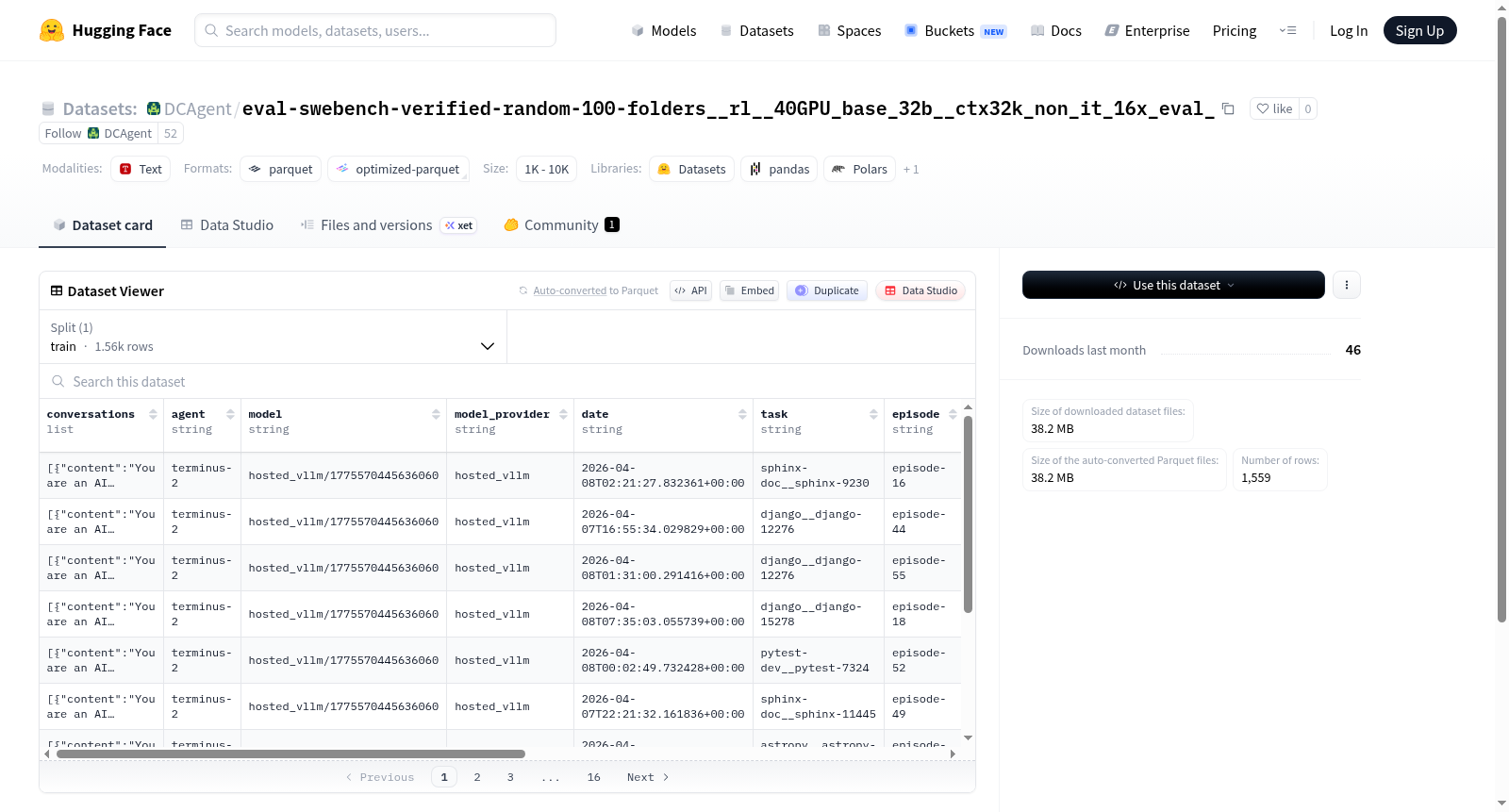
Task: Sort the agent column
Action: pyautogui.click(x=230, y=414)
